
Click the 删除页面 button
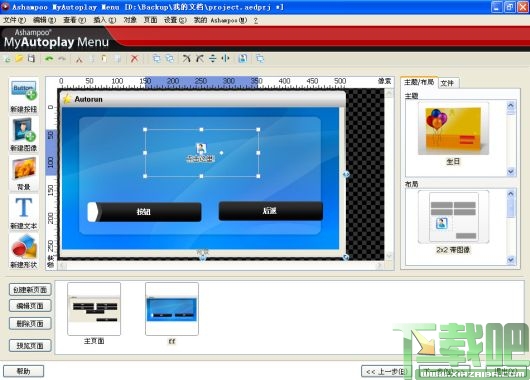[30, 324]
